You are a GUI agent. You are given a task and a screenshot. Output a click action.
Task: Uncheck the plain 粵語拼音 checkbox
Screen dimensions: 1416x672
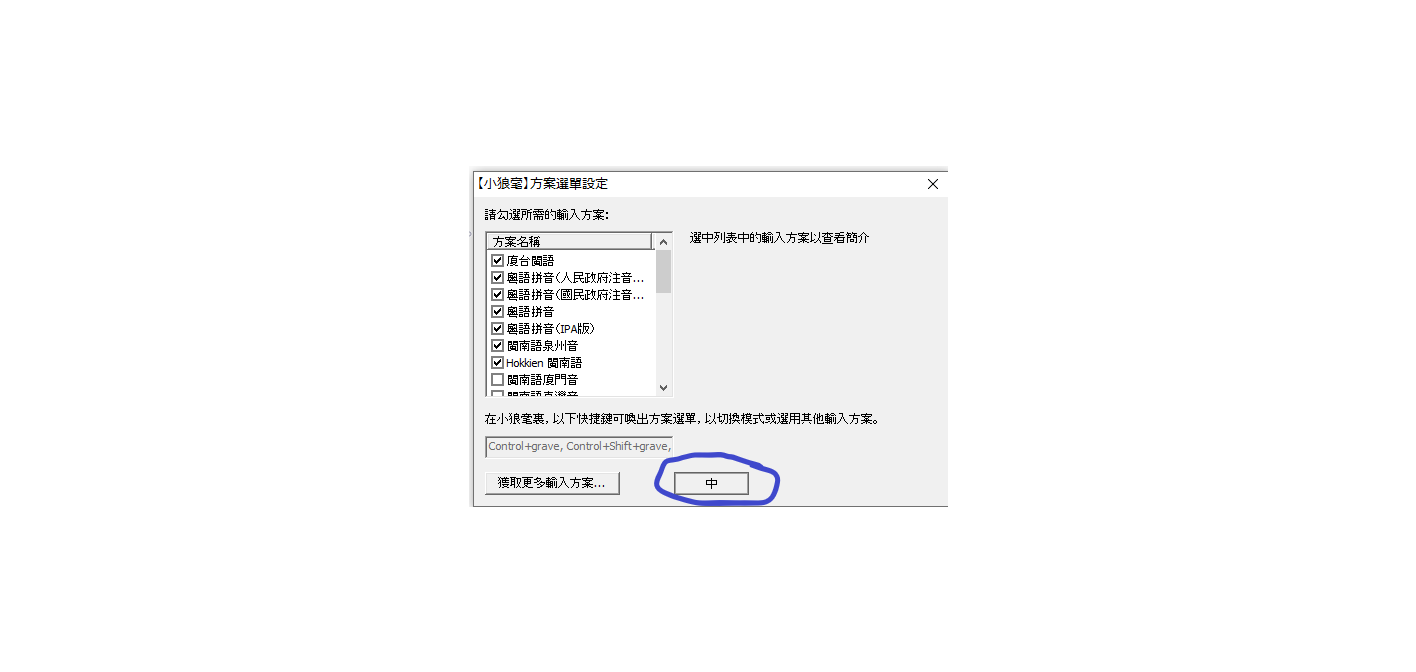click(x=497, y=311)
